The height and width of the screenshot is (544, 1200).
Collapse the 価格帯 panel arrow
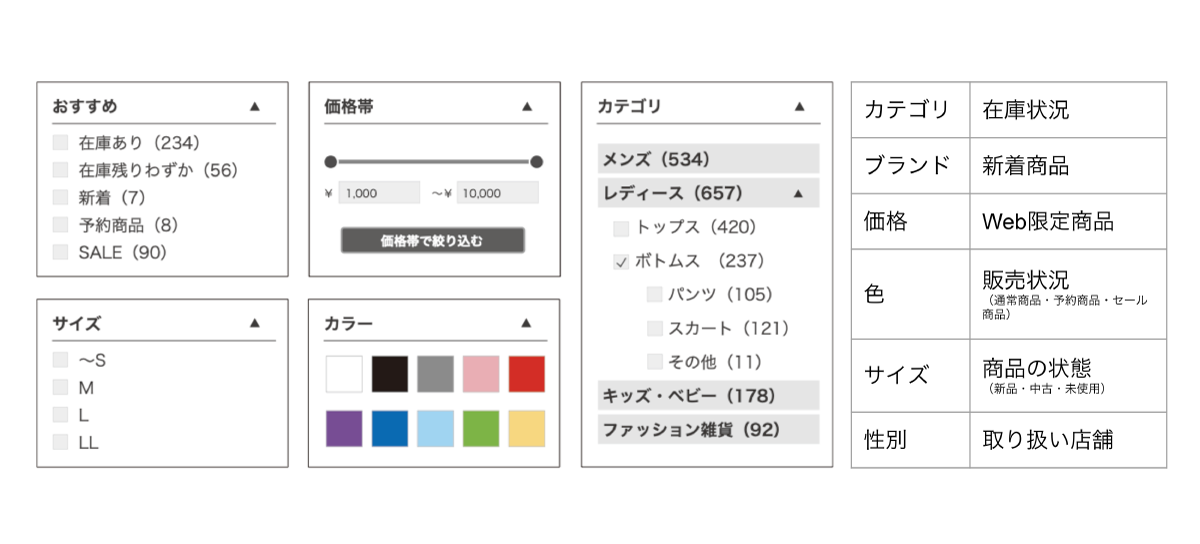527,105
